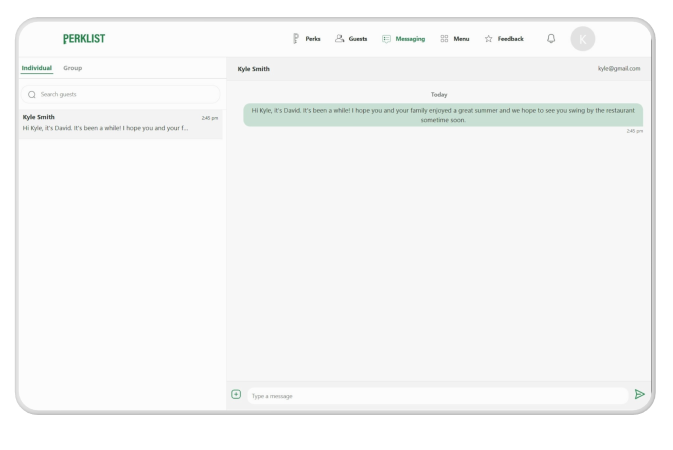The height and width of the screenshot is (450, 673).
Task: Switch to the Group tab
Action: coord(73,68)
